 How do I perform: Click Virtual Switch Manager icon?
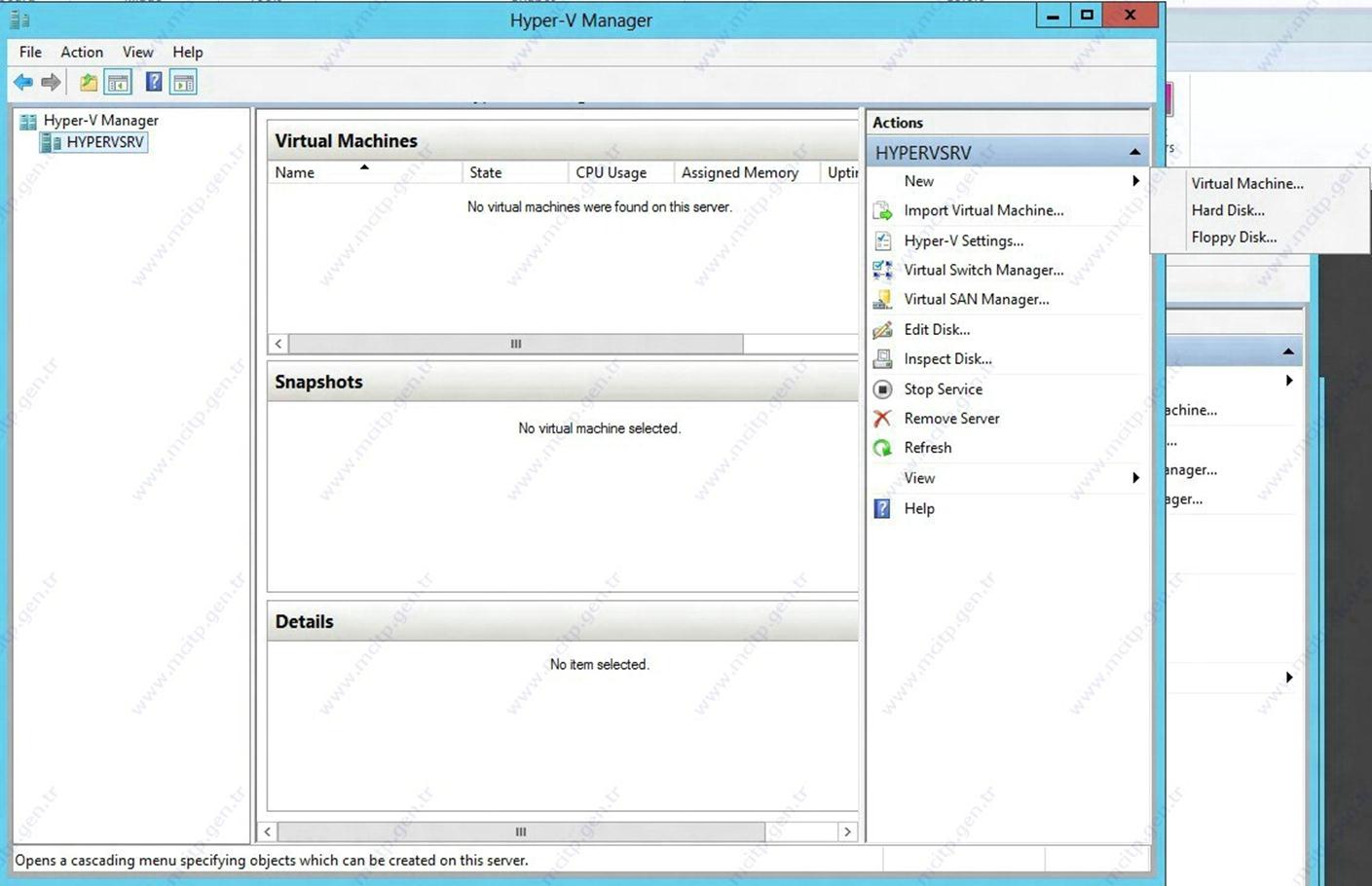[882, 270]
